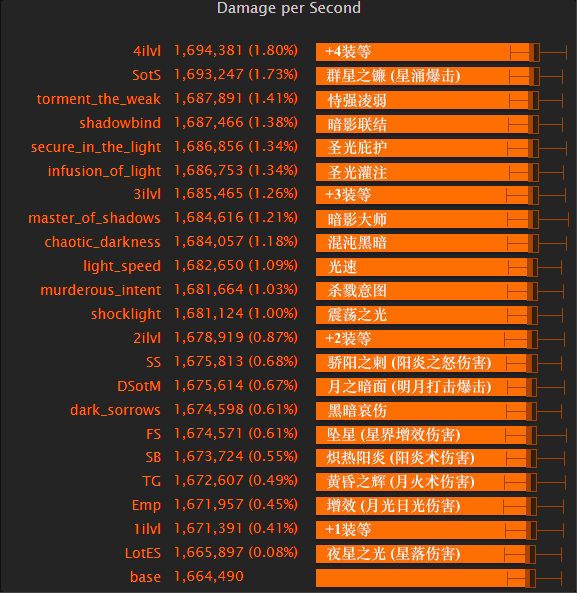Click the 4ilvl row label
Viewport: 577px width, 593px height.
pos(147,51)
